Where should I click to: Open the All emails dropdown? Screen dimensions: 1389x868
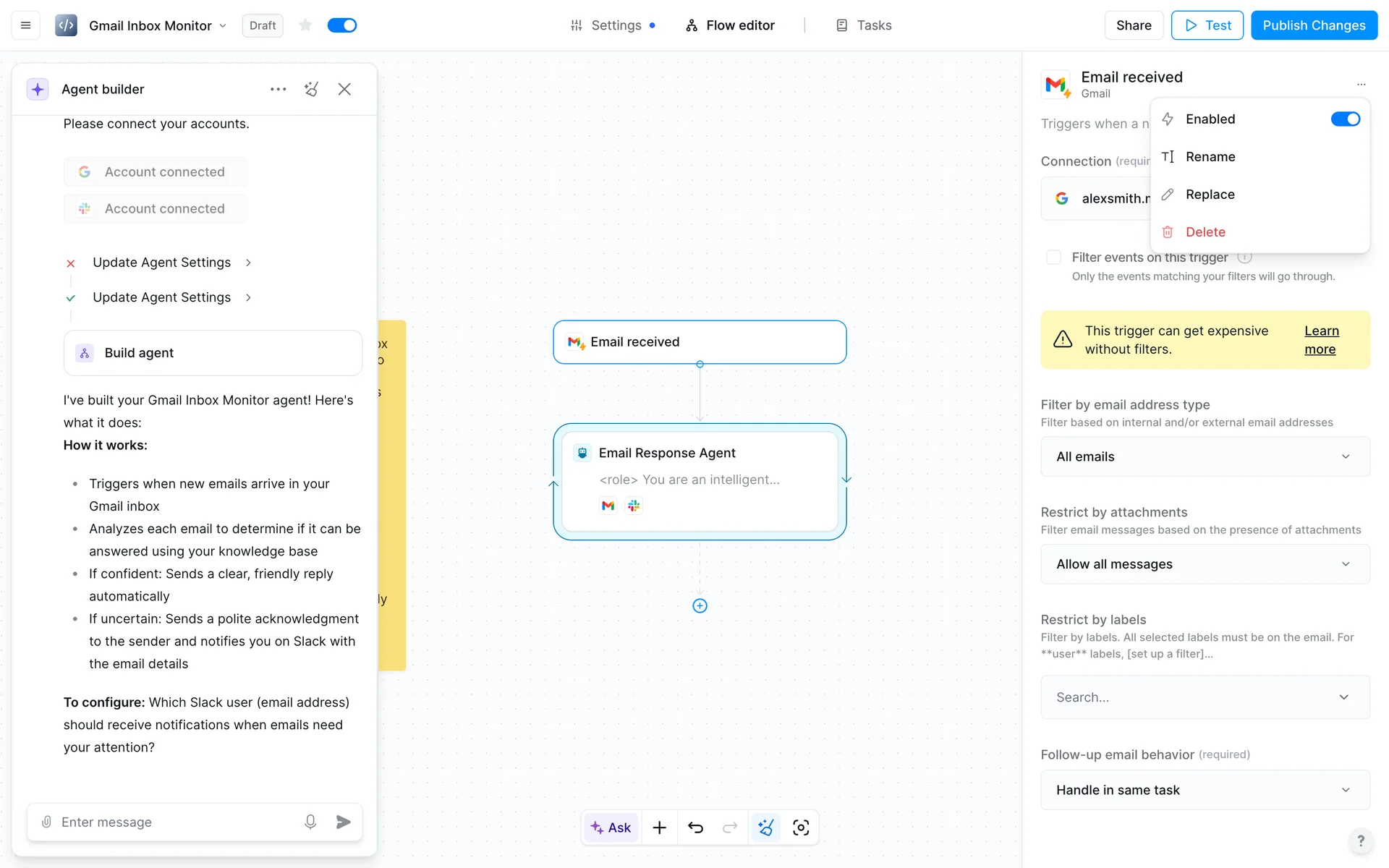click(x=1205, y=456)
